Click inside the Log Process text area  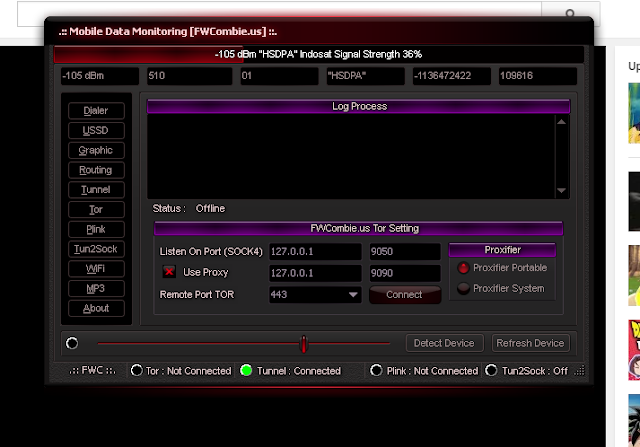[351, 156]
